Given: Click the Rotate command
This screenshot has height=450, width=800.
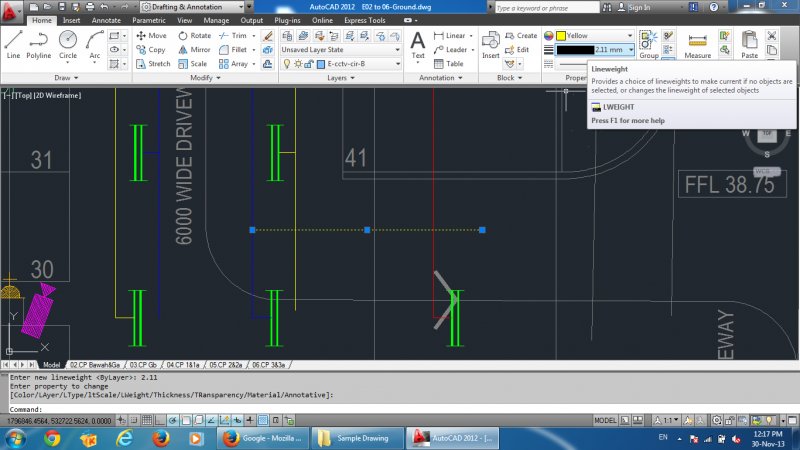Looking at the screenshot, I should [x=194, y=35].
